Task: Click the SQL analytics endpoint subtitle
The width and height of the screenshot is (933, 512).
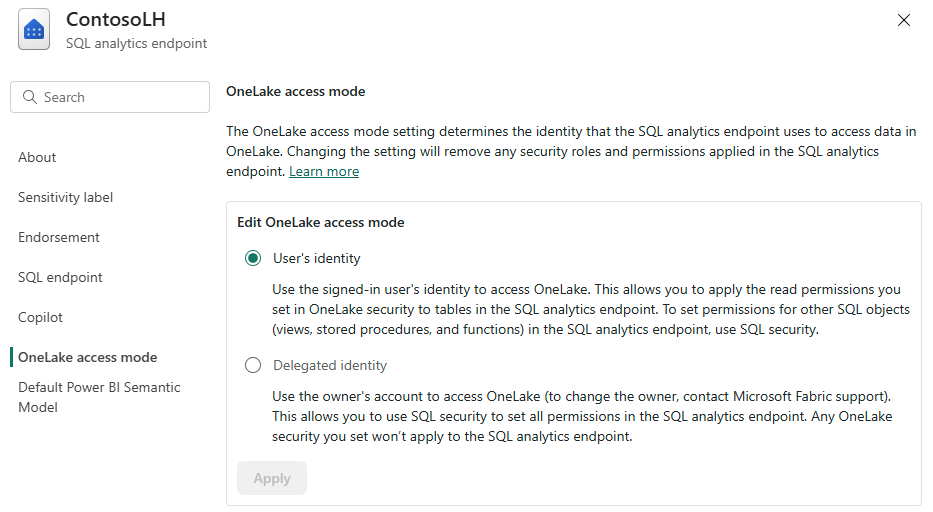Action: click(136, 43)
